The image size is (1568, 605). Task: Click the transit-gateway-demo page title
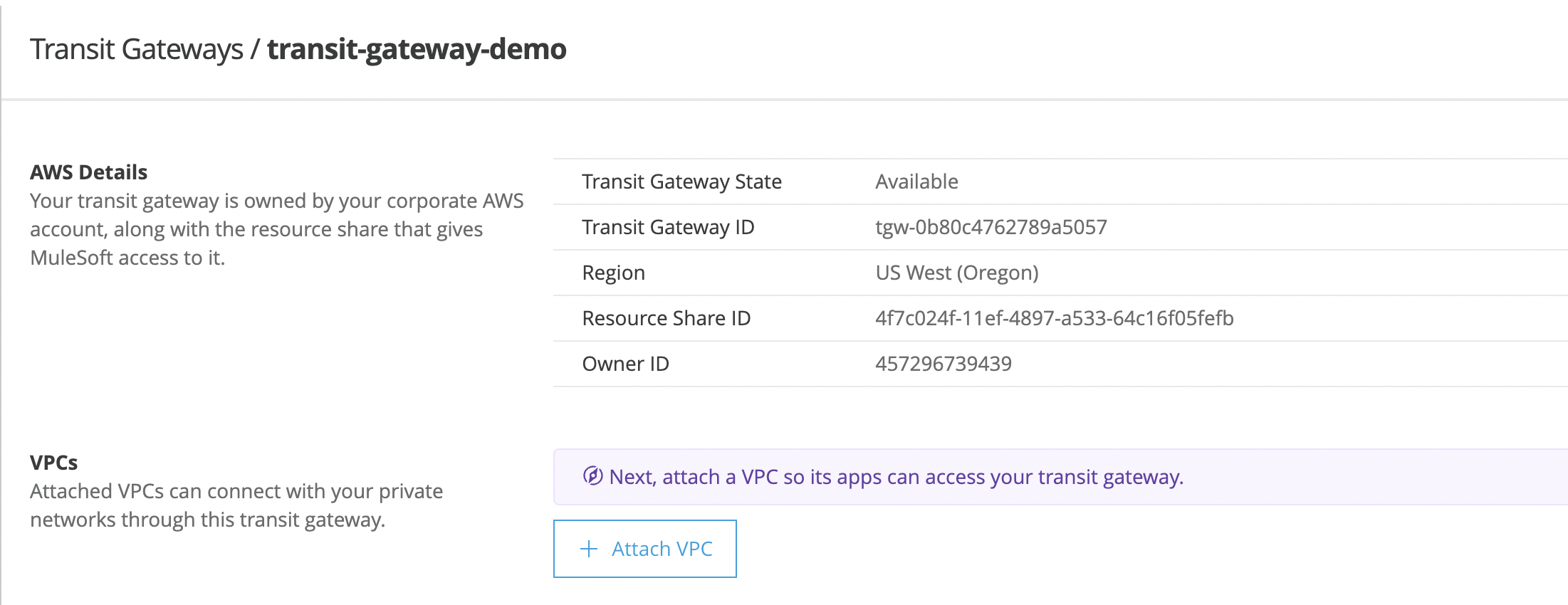tap(417, 49)
